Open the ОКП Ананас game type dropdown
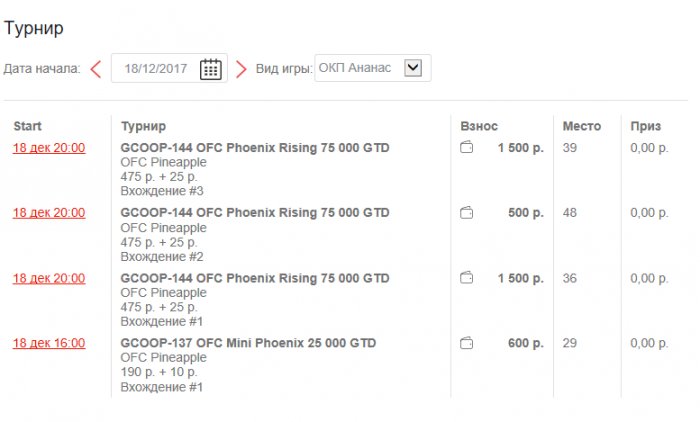The image size is (700, 422). (x=413, y=68)
